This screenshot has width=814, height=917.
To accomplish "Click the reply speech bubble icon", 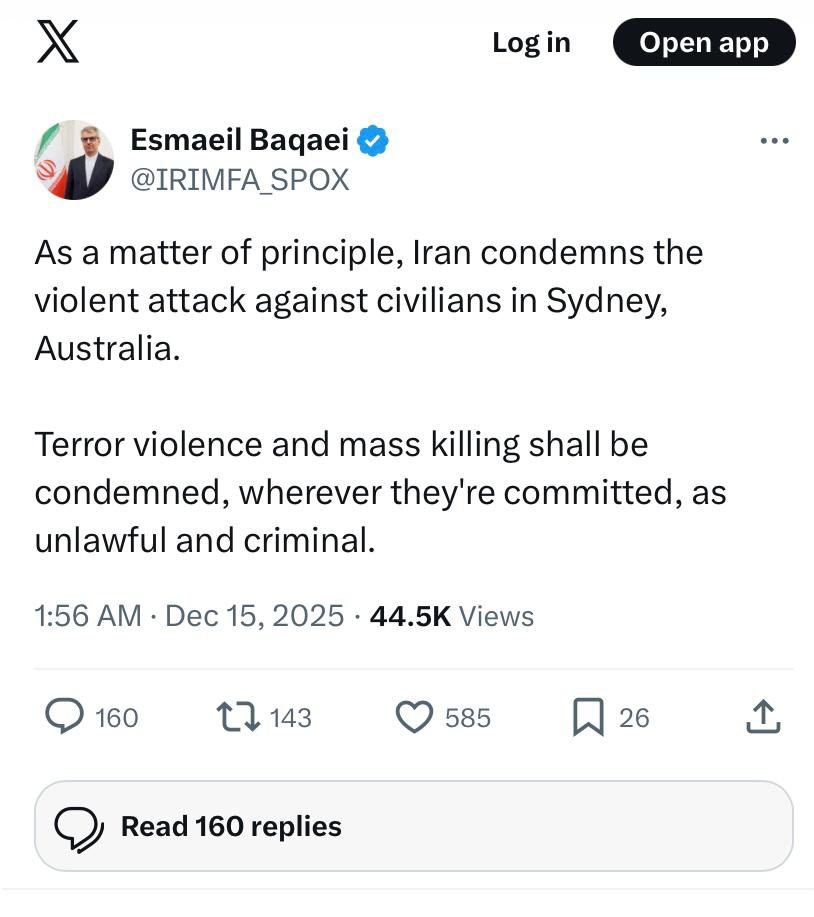I will (66, 717).
